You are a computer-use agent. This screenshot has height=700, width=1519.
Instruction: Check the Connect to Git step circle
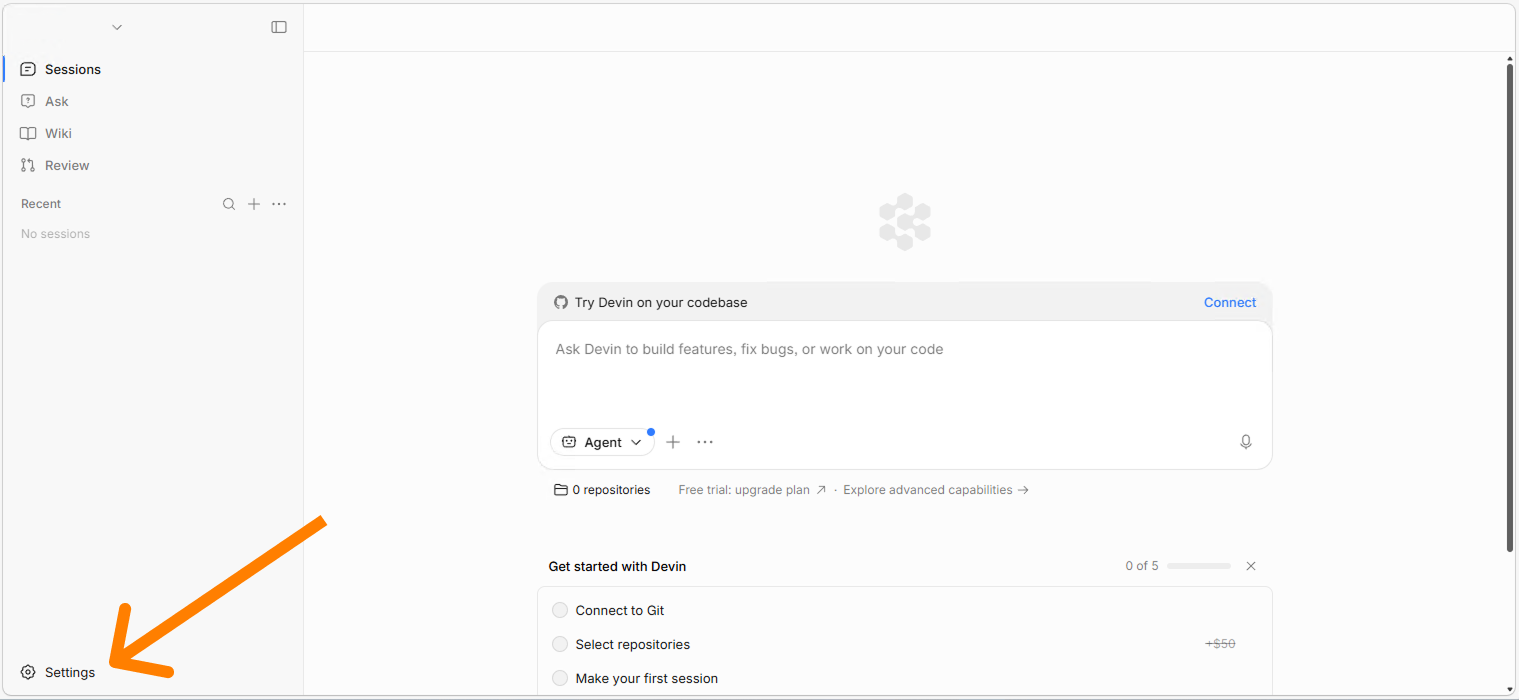point(560,610)
